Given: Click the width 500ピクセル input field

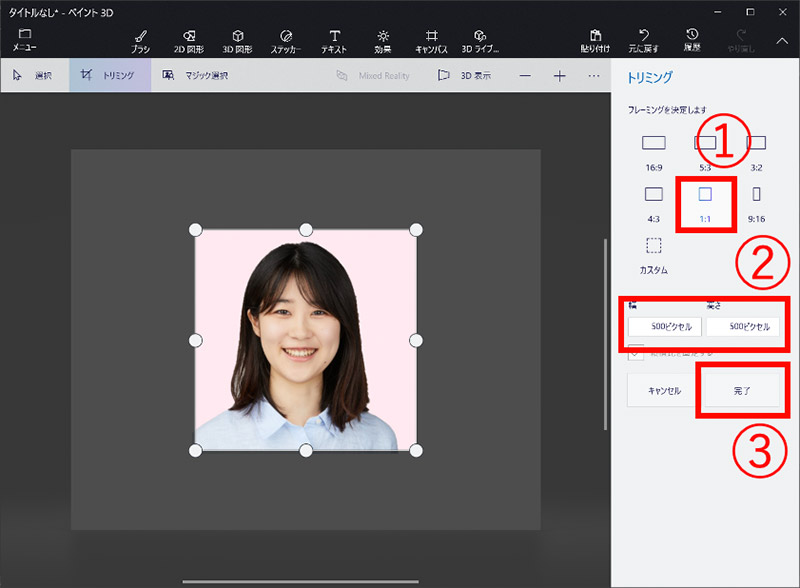Looking at the screenshot, I should pyautogui.click(x=665, y=327).
